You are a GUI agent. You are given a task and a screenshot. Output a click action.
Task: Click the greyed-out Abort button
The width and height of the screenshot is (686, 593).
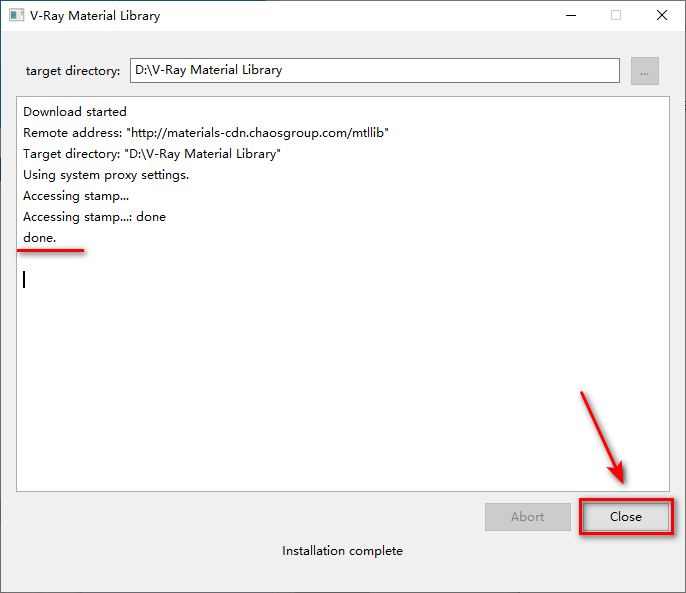(527, 517)
